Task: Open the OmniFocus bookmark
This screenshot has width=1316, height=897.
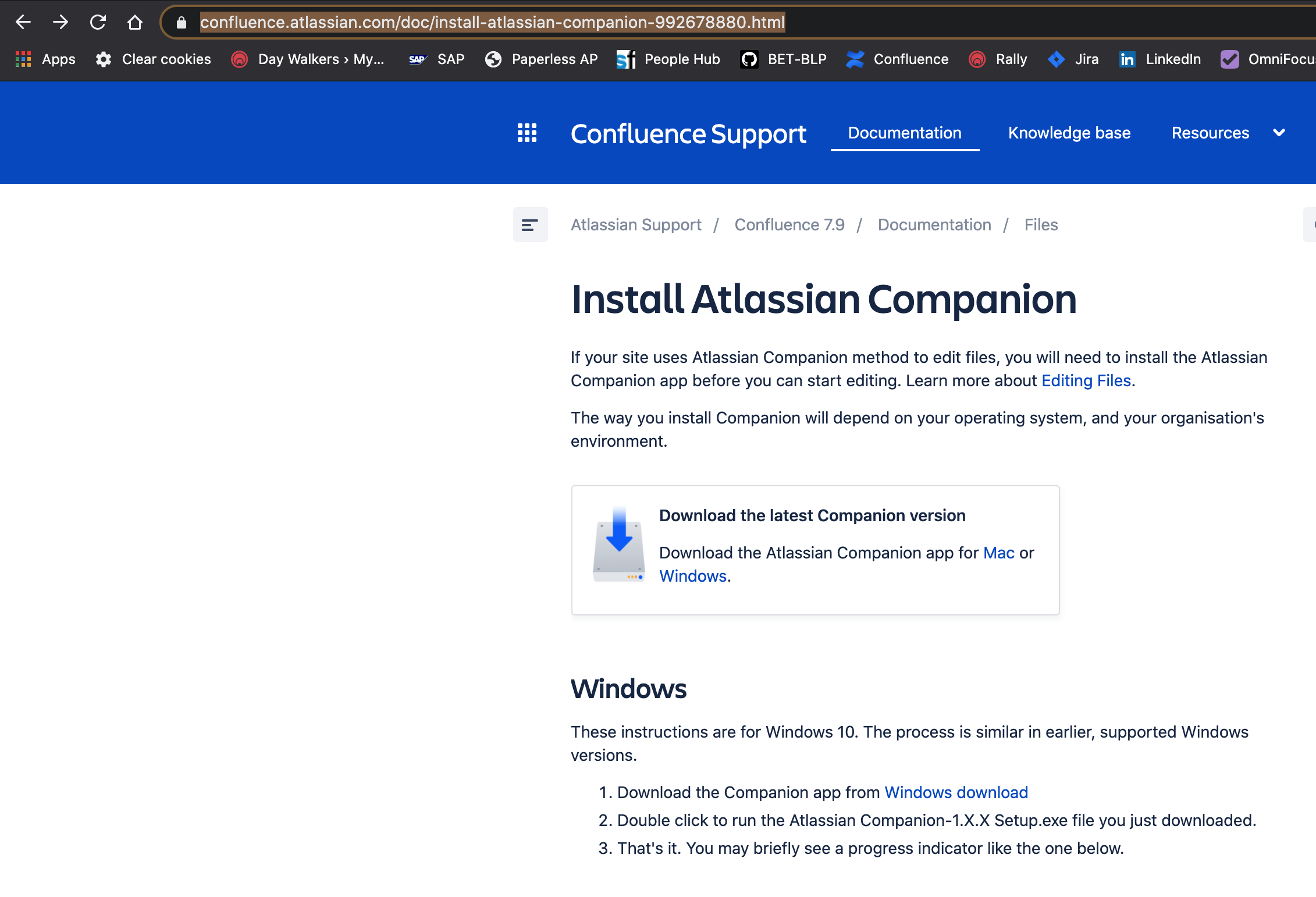Action: pos(1266,59)
